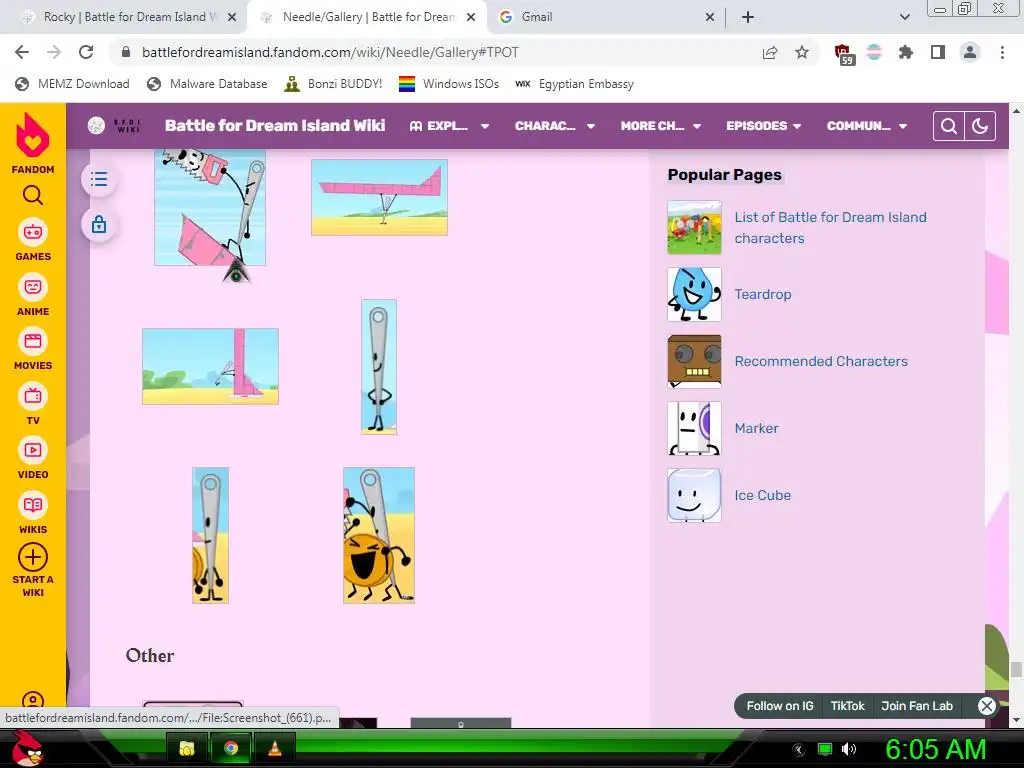Click Follow on IG button
This screenshot has height=768, width=1024.
[x=780, y=706]
